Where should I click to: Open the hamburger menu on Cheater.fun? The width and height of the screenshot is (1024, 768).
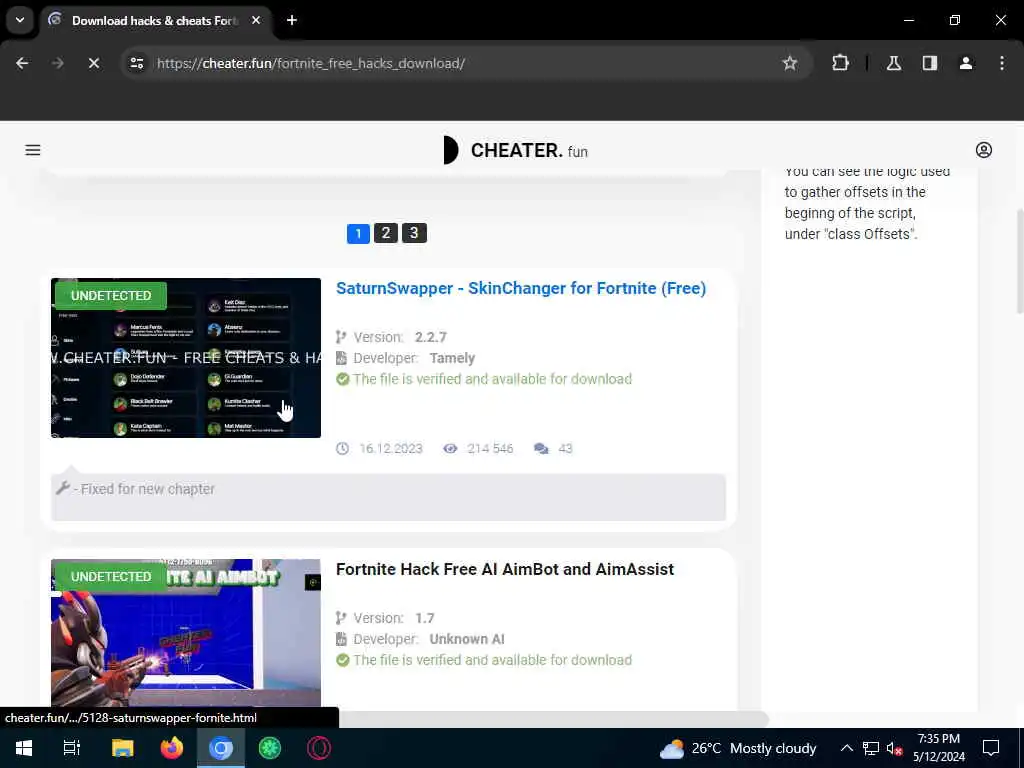(x=33, y=150)
